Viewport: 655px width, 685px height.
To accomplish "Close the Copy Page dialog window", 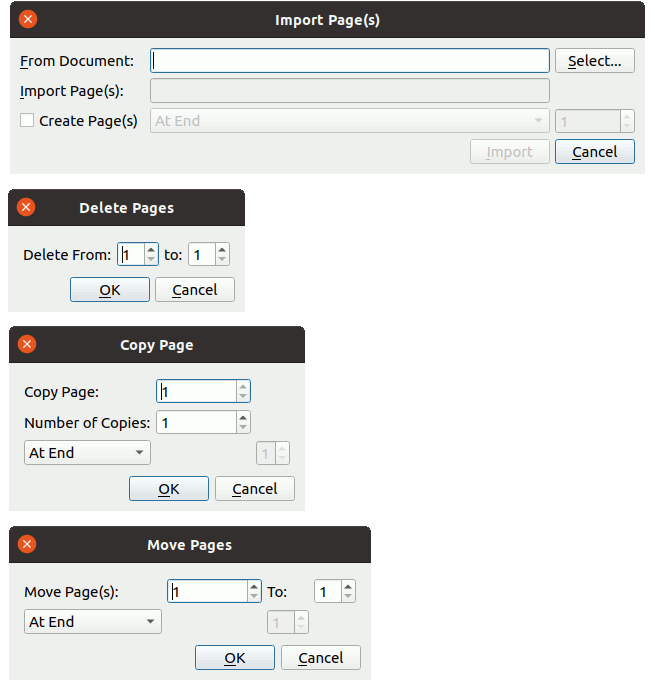I will pos(27,344).
